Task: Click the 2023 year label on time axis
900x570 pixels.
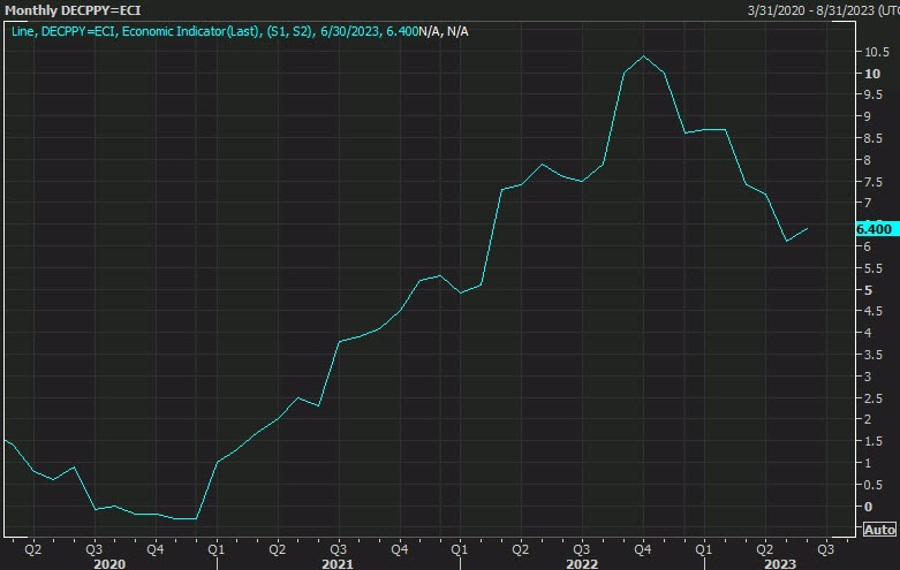Action: tap(780, 564)
